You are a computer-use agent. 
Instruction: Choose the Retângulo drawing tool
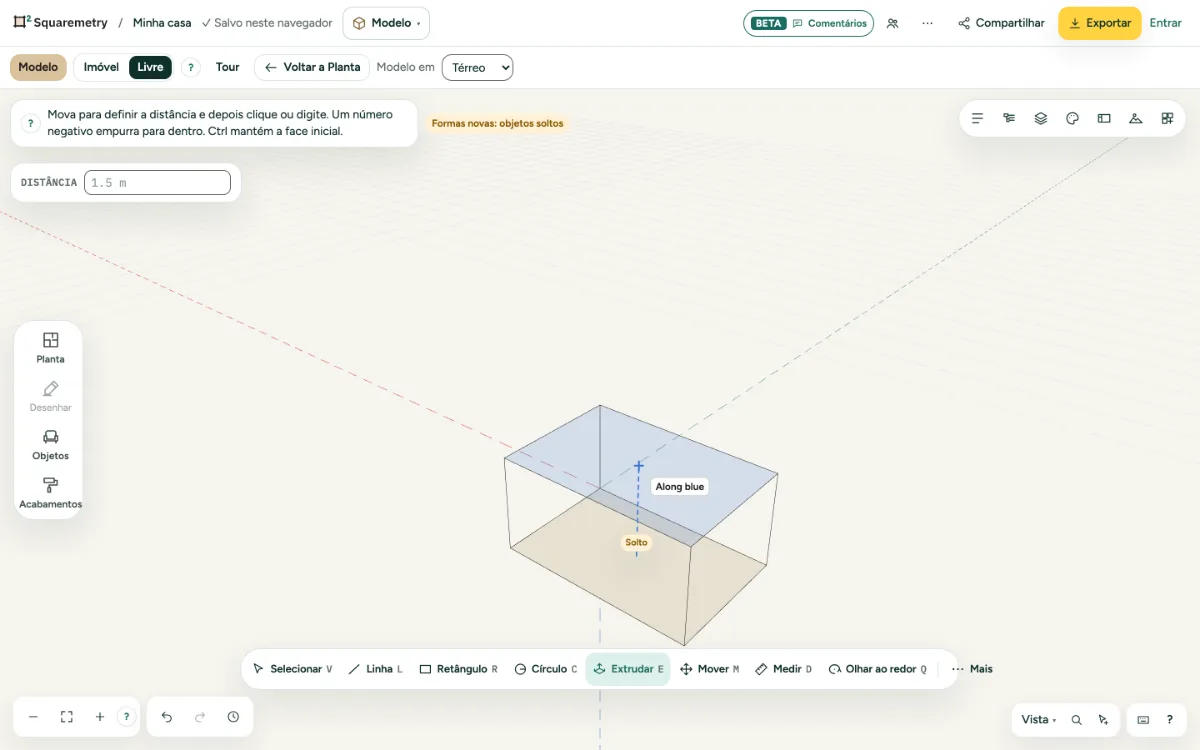click(458, 669)
